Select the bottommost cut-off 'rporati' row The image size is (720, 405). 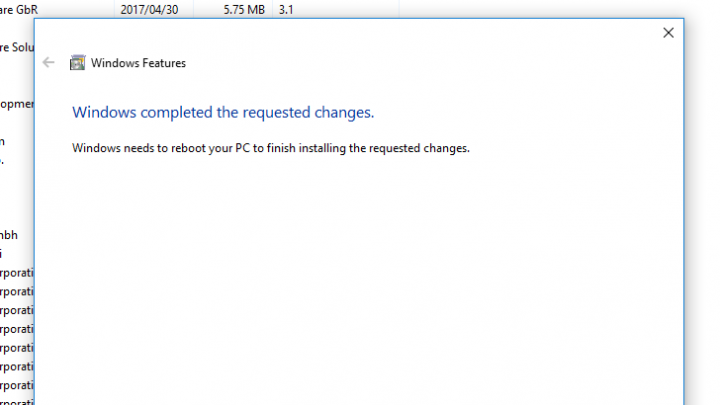(17, 402)
